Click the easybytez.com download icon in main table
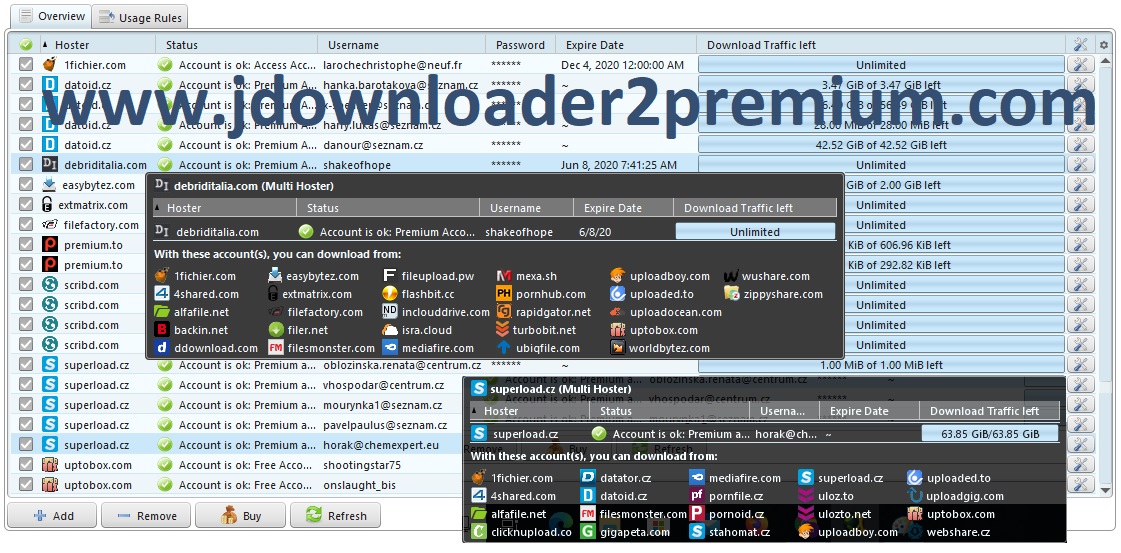 coord(49,185)
